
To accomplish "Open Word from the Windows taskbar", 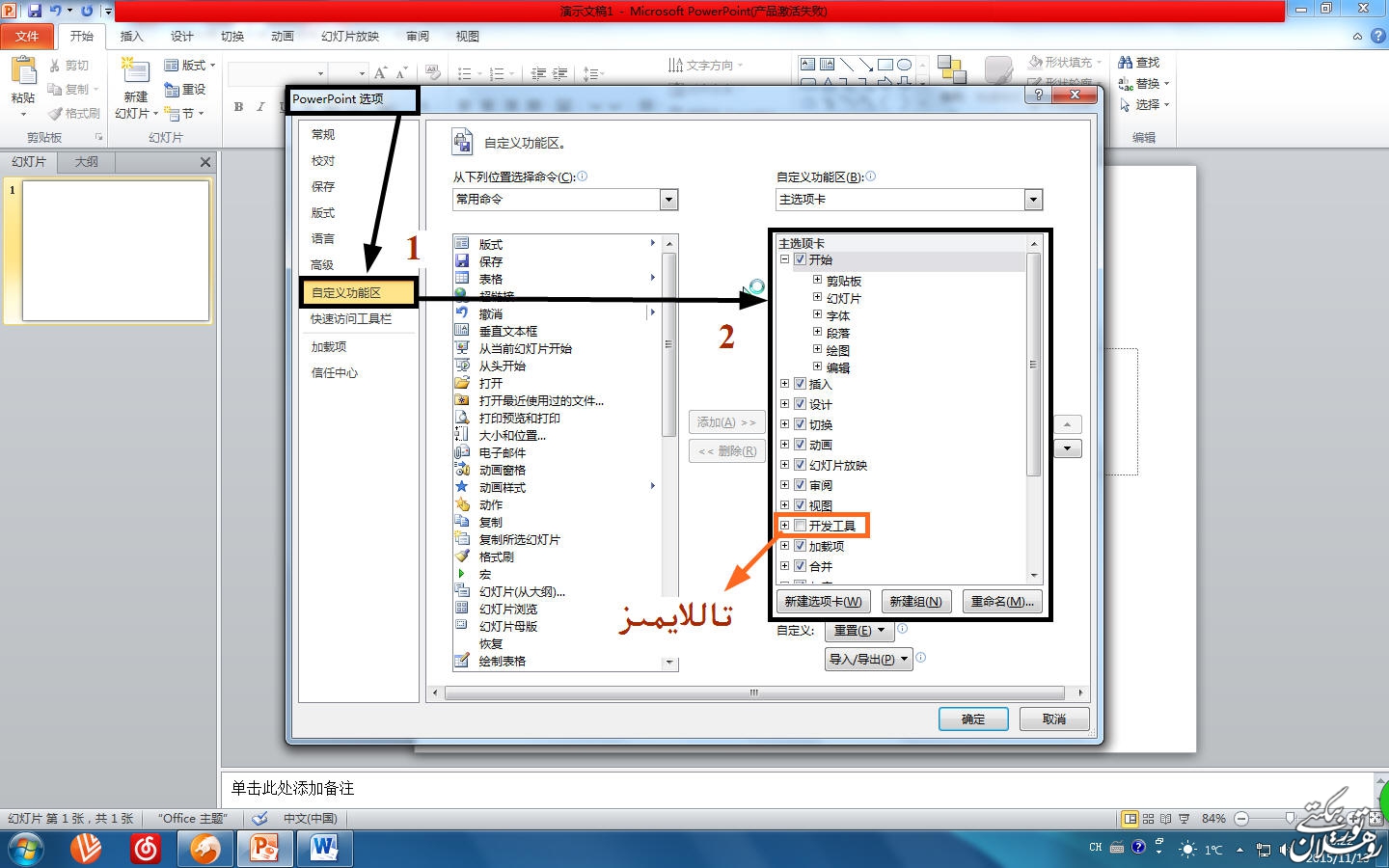I will pyautogui.click(x=324, y=849).
